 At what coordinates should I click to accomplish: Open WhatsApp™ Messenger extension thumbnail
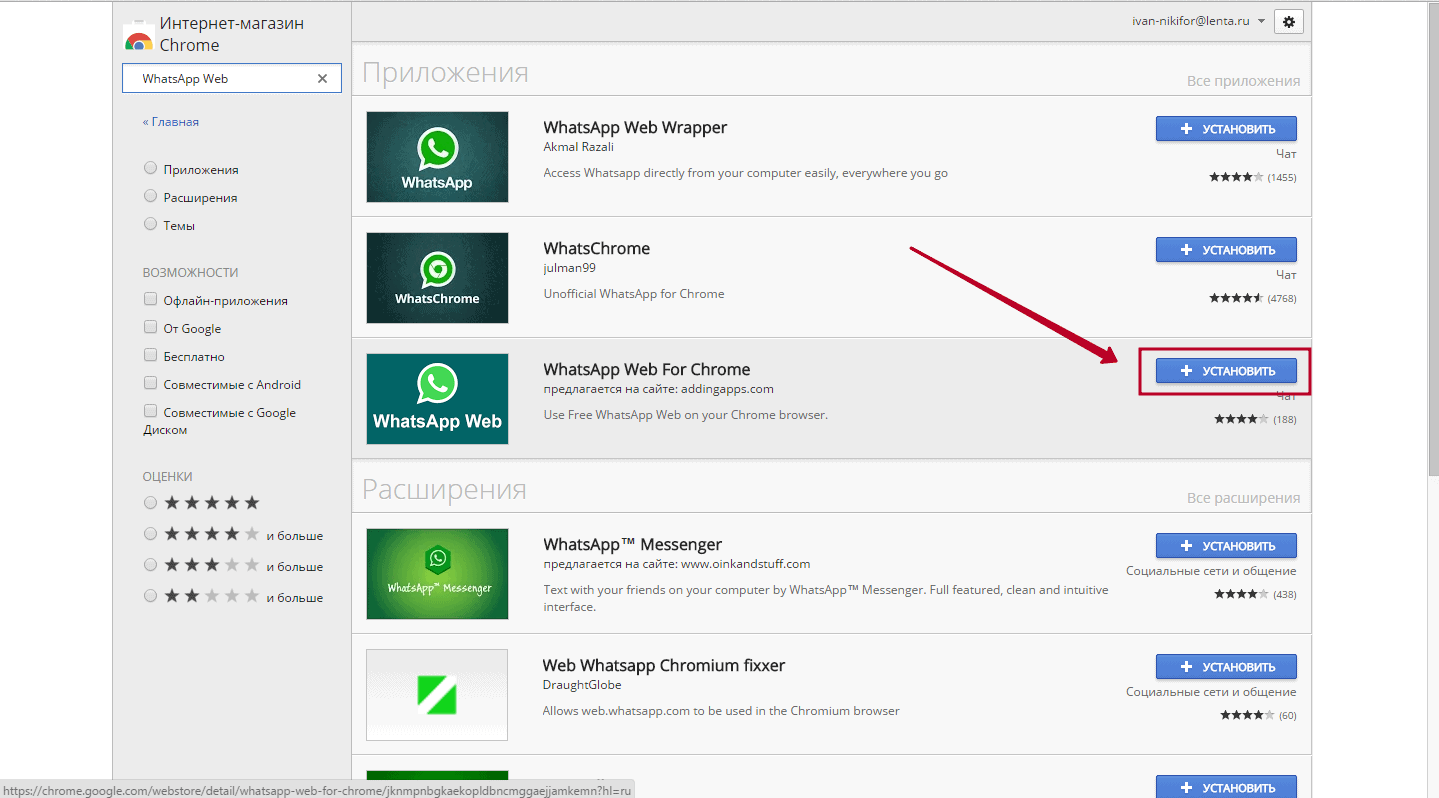coord(437,574)
